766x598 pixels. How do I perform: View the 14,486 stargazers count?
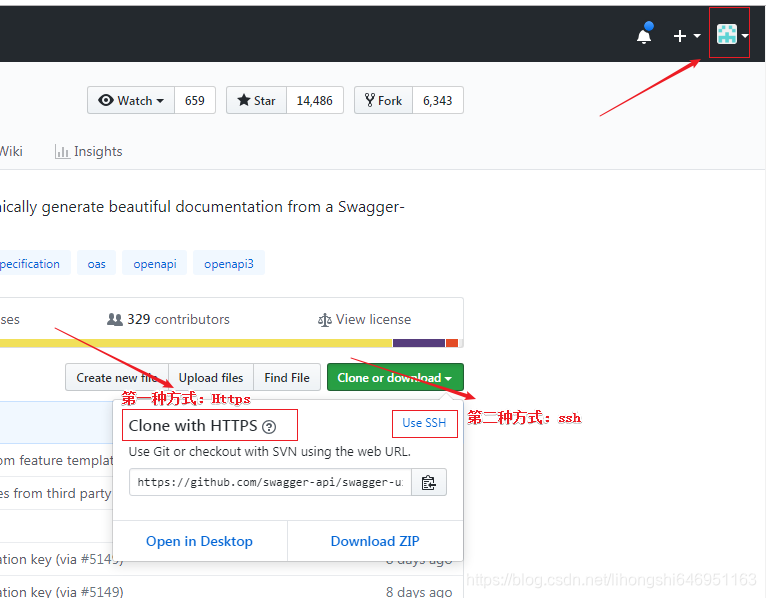point(315,100)
